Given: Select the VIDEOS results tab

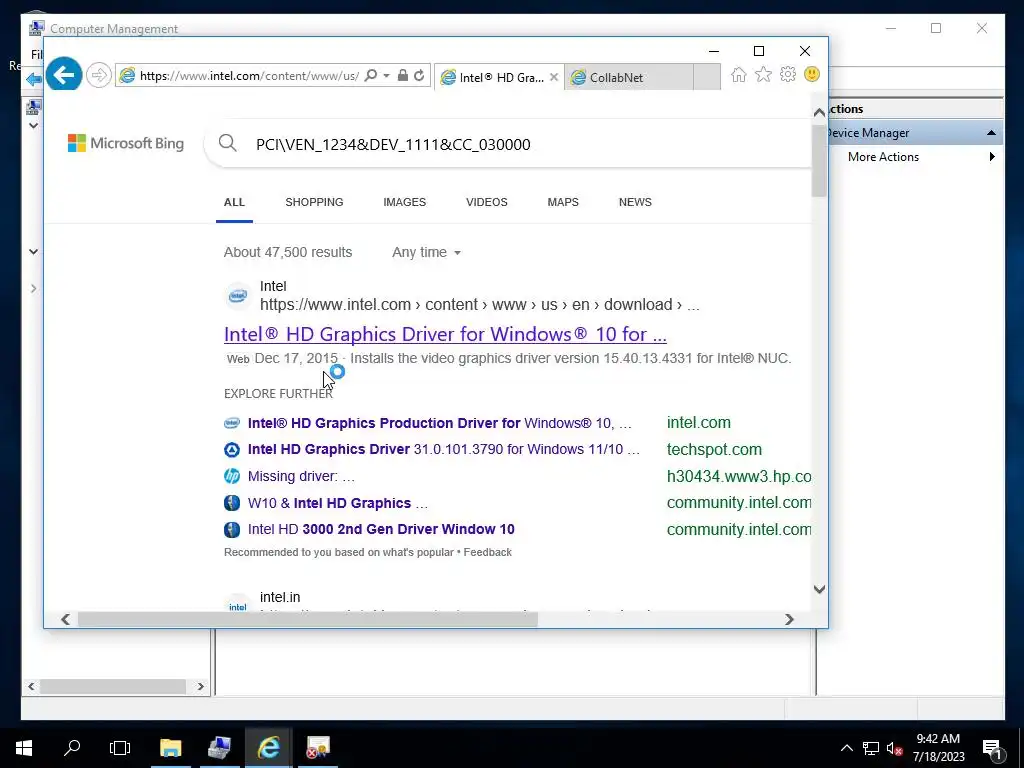Looking at the screenshot, I should point(487,202).
